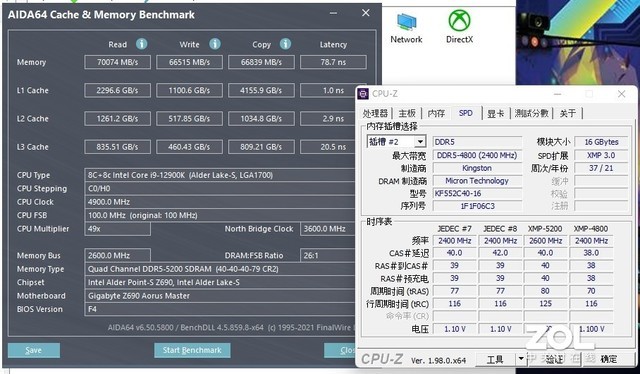This screenshot has height=374, width=640.
Task: Expand the 工具 dropdown arrow in CPU-Z
Action: click(520, 359)
